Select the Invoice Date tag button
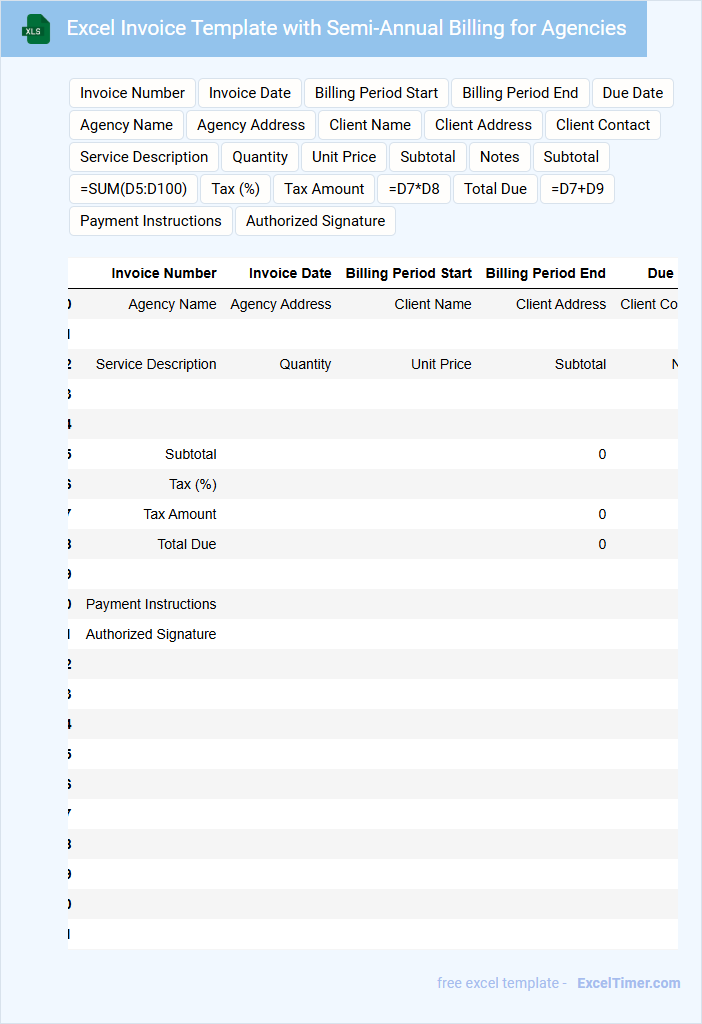This screenshot has width=702, height=1024. 249,93
